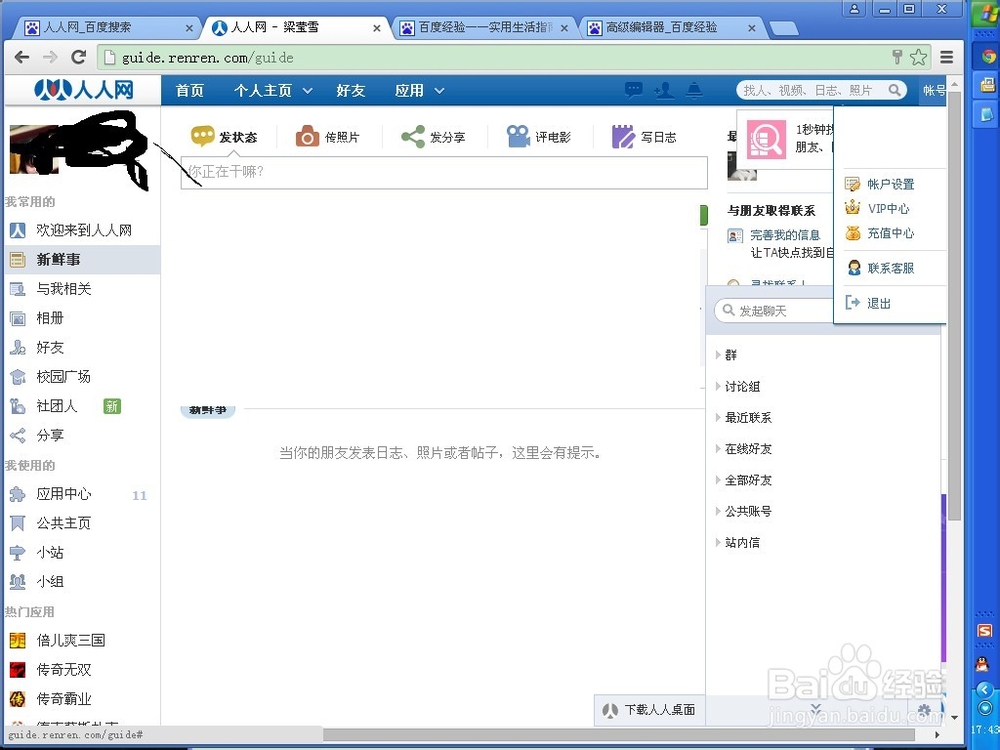1000x750 pixels.
Task: Open Chrome menu hamburger icon
Action: coord(947,57)
